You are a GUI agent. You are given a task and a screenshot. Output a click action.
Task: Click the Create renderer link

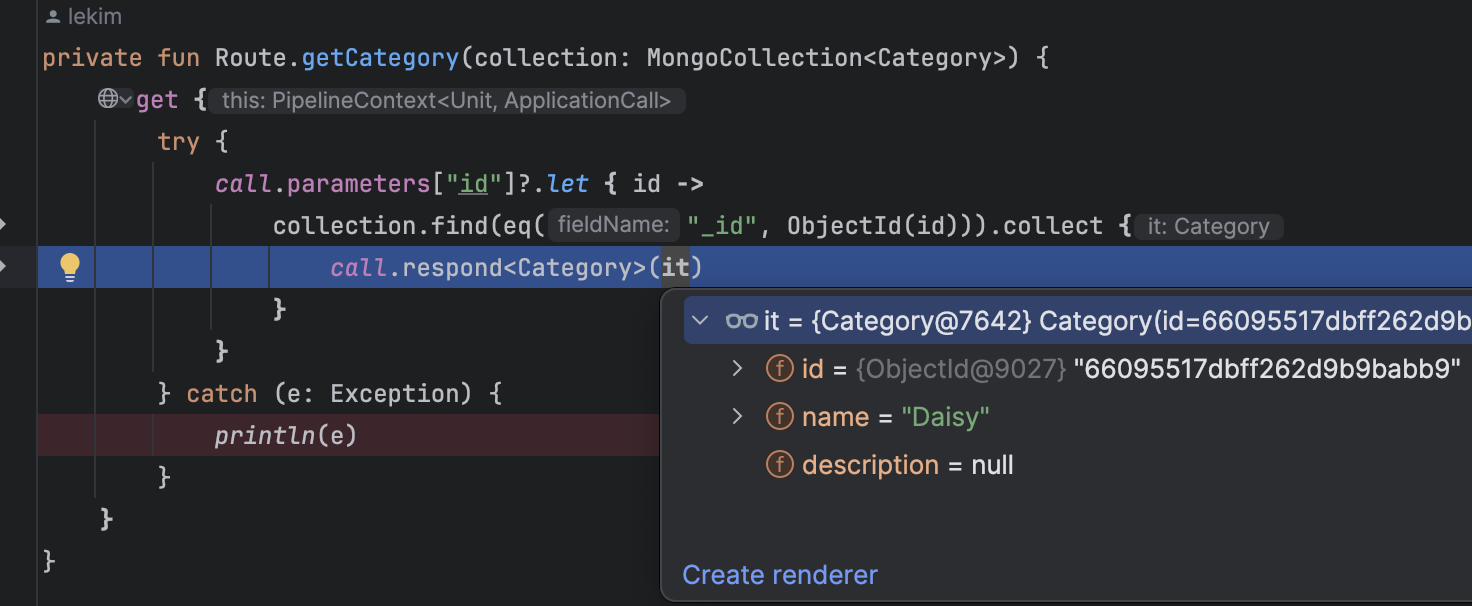coord(779,575)
